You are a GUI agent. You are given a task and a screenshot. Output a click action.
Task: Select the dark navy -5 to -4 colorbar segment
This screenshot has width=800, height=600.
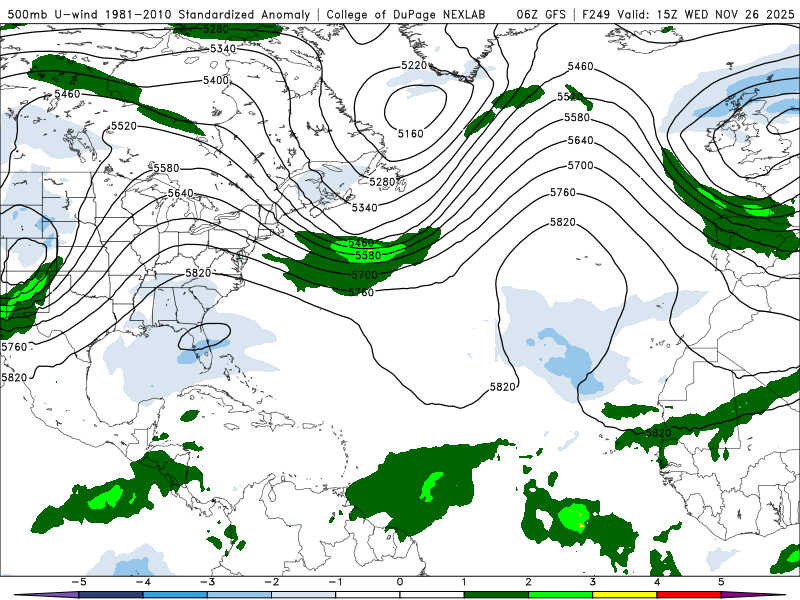111,595
